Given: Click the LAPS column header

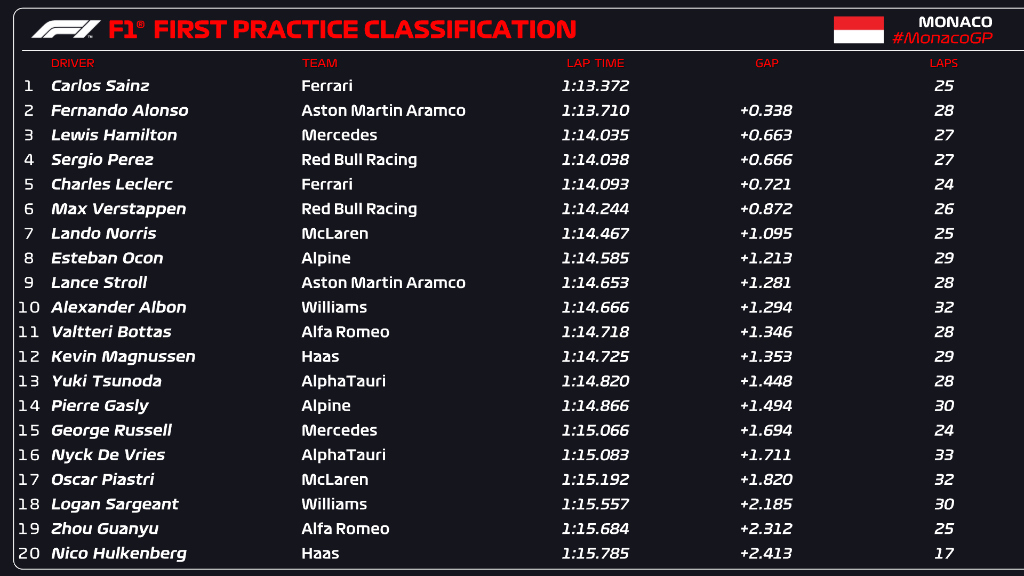Looking at the screenshot, I should click(x=944, y=63).
